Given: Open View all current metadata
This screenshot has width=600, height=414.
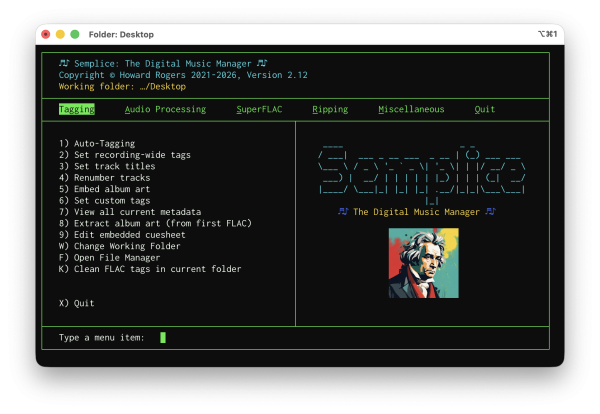Looking at the screenshot, I should pos(130,212).
